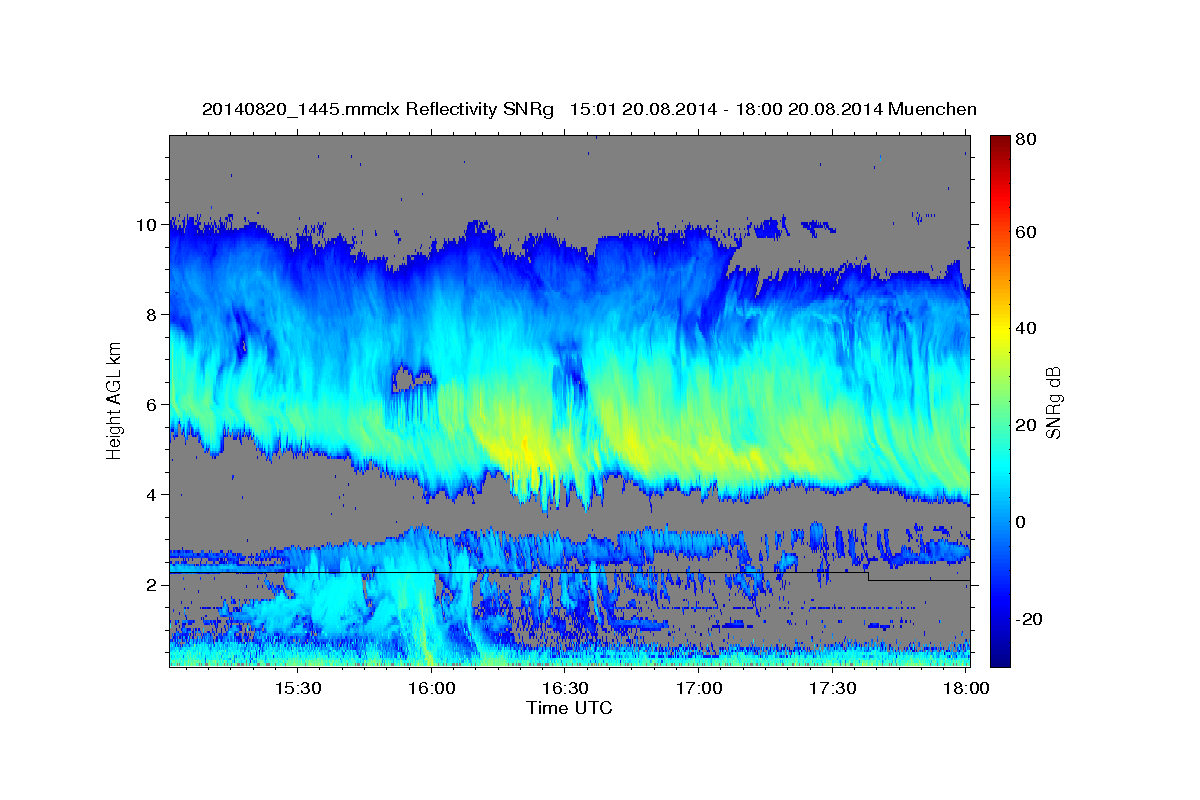Viewport: 1200px width, 800px height.
Task: Click the dark blue bottom of the colorbar
Action: click(1000, 655)
